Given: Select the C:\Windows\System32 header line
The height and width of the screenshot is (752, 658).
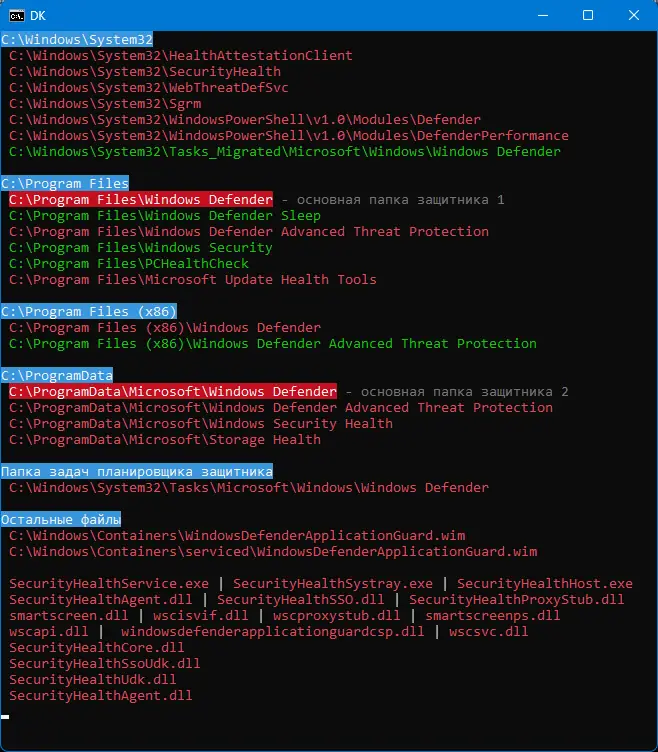Looking at the screenshot, I should [x=77, y=39].
